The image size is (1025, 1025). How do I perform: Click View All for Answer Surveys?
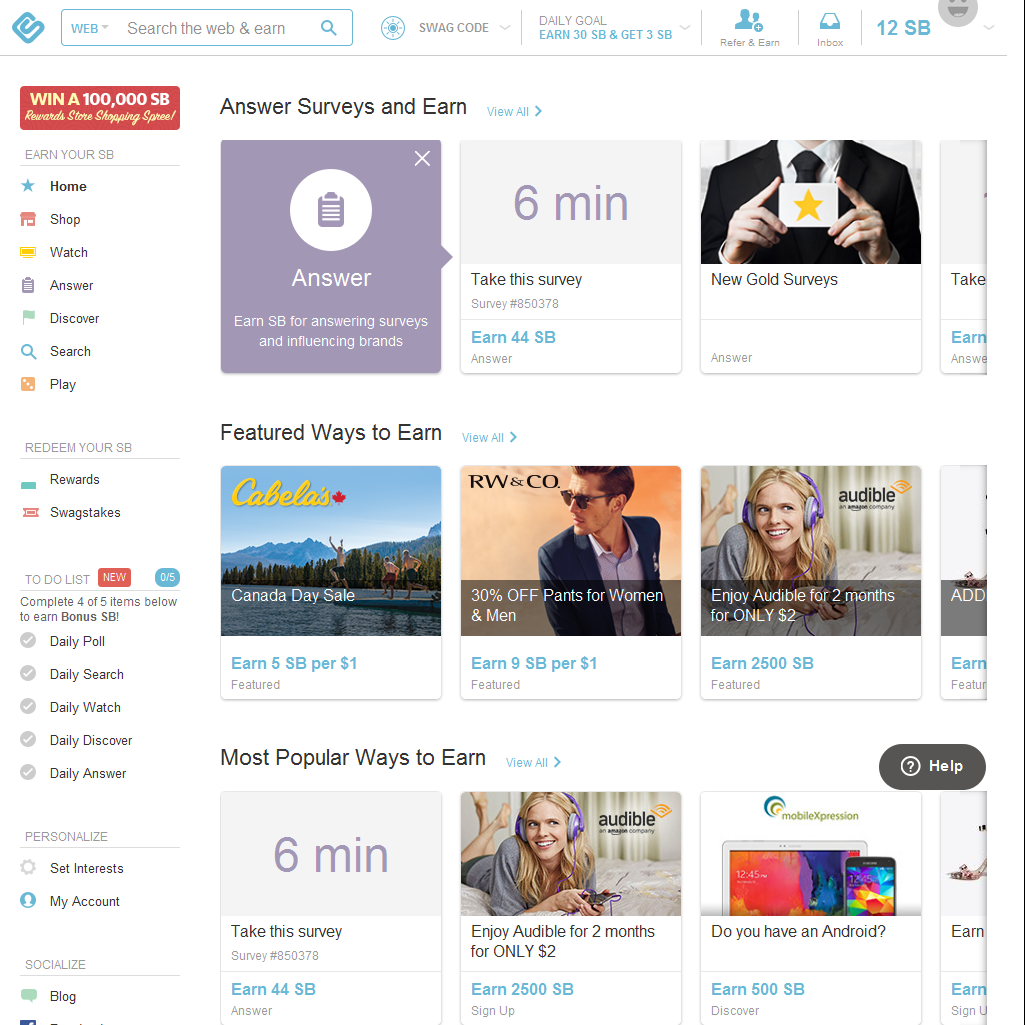pyautogui.click(x=514, y=111)
